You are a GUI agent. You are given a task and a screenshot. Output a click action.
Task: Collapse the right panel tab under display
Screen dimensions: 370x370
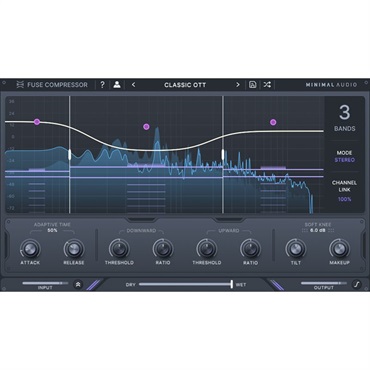(229, 220)
